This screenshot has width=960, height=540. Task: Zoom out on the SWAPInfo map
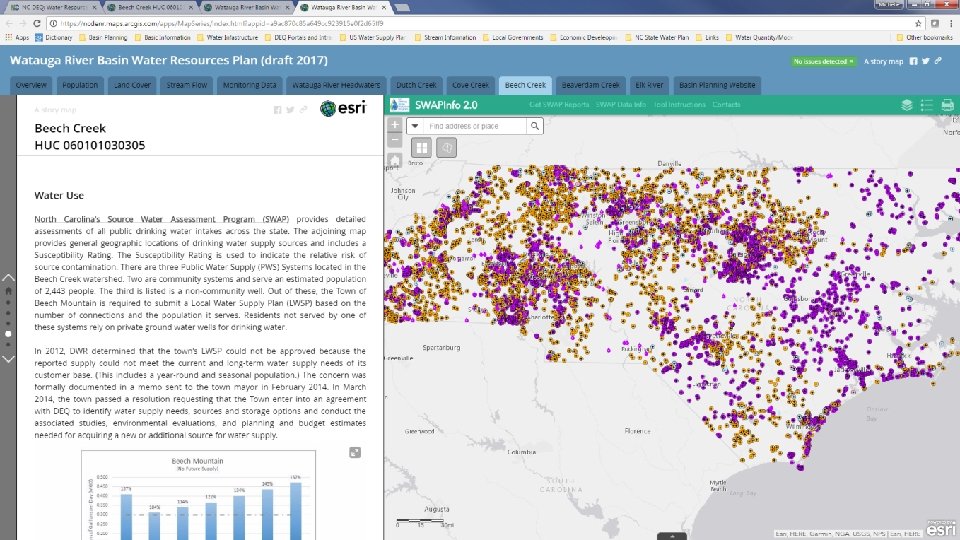395,141
